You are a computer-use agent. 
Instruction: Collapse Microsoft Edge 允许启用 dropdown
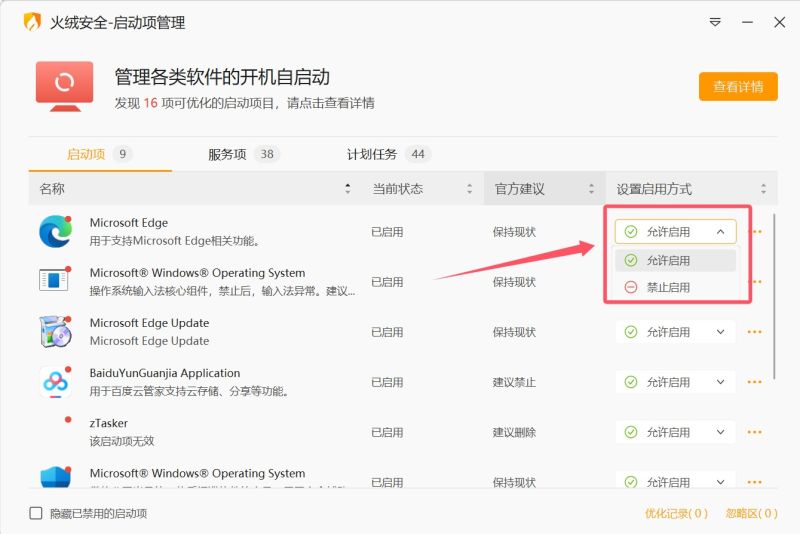[676, 232]
